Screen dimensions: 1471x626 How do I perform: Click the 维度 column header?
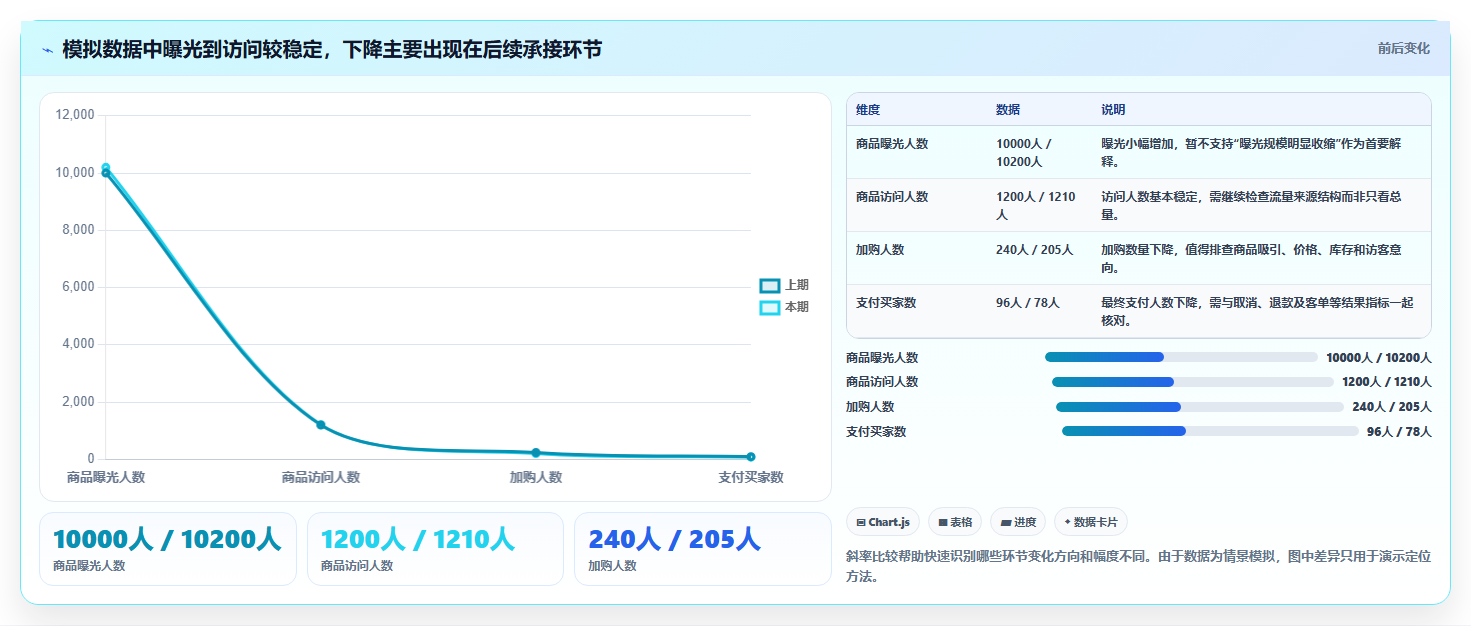[x=868, y=110]
